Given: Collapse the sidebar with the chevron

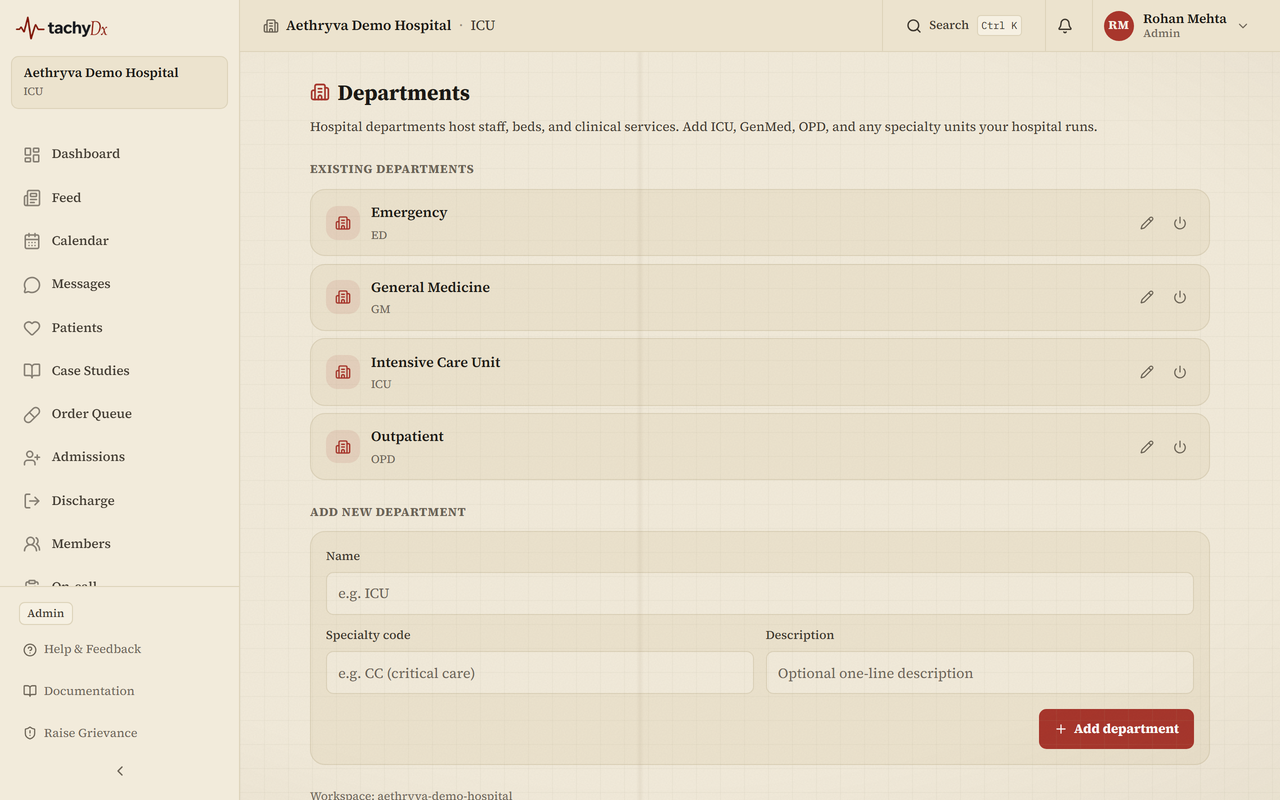Looking at the screenshot, I should (120, 771).
